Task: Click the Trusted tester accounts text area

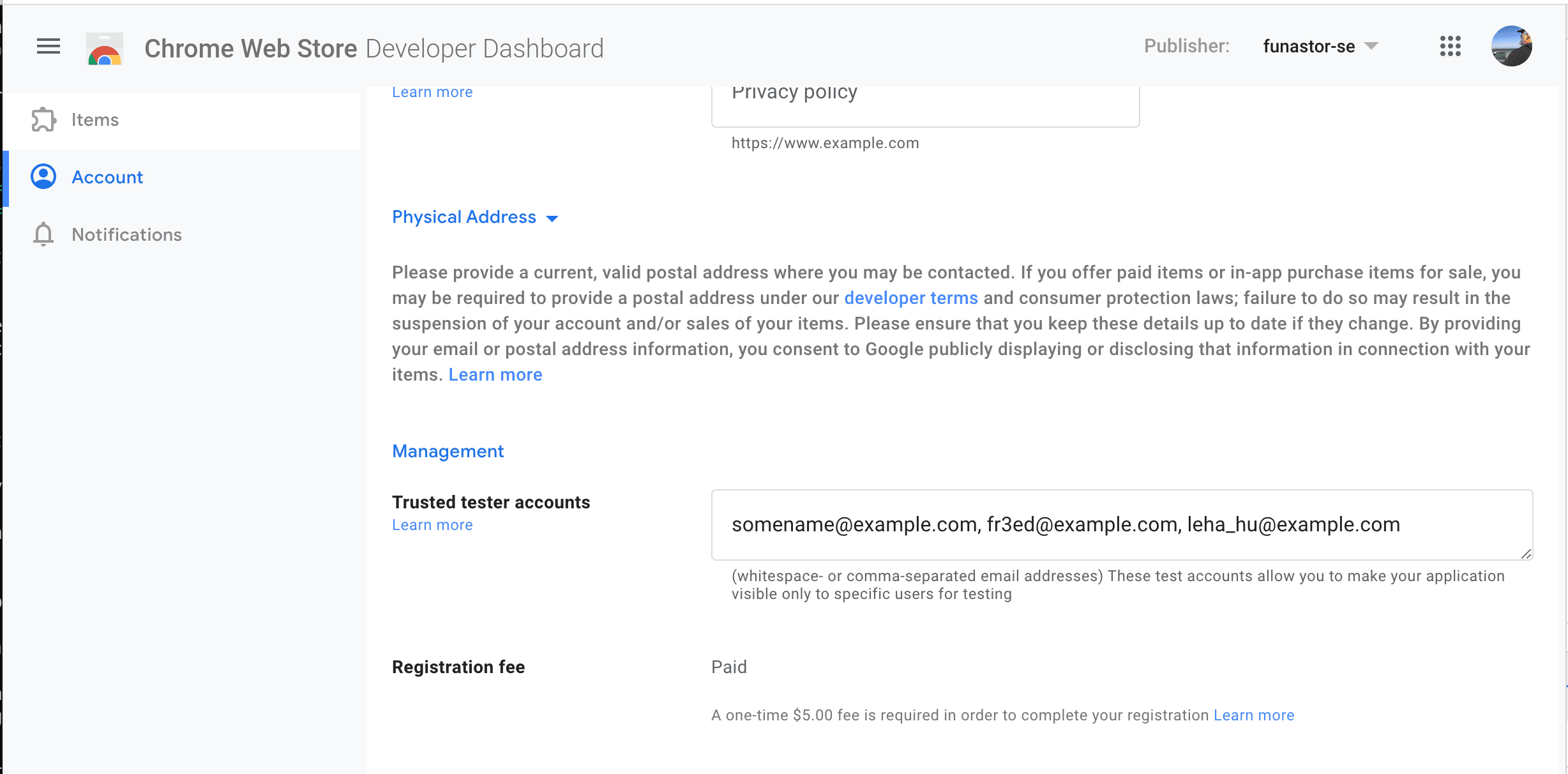Action: point(1121,524)
